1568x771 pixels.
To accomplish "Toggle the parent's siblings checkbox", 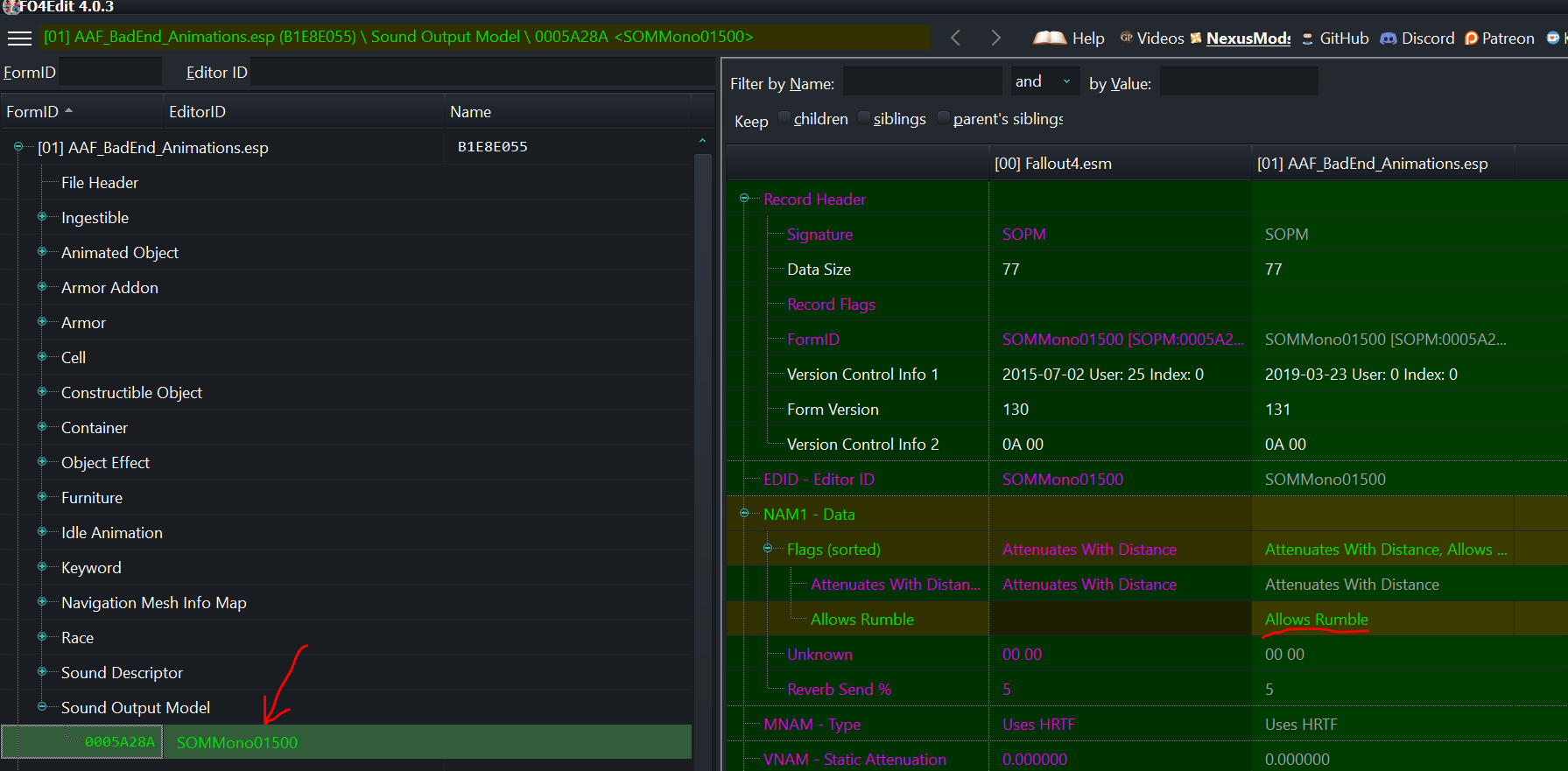I will (944, 118).
